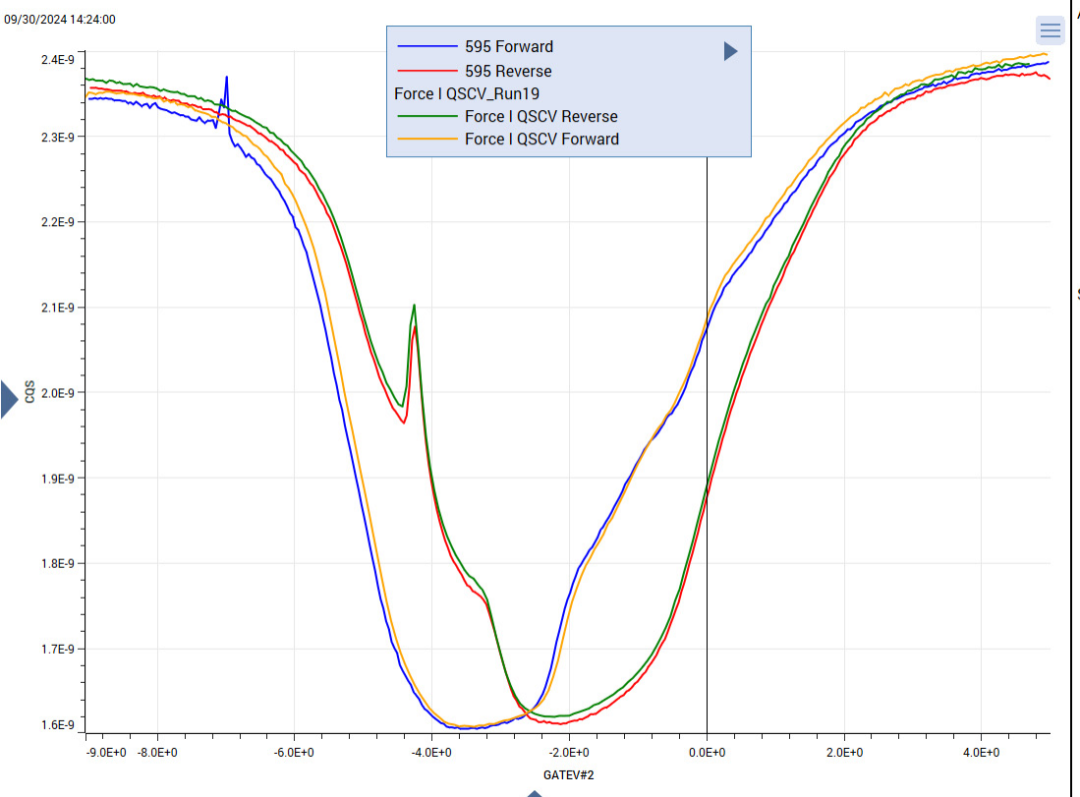
Task: Toggle the 595 Reverse legend entry
Action: [x=508, y=71]
